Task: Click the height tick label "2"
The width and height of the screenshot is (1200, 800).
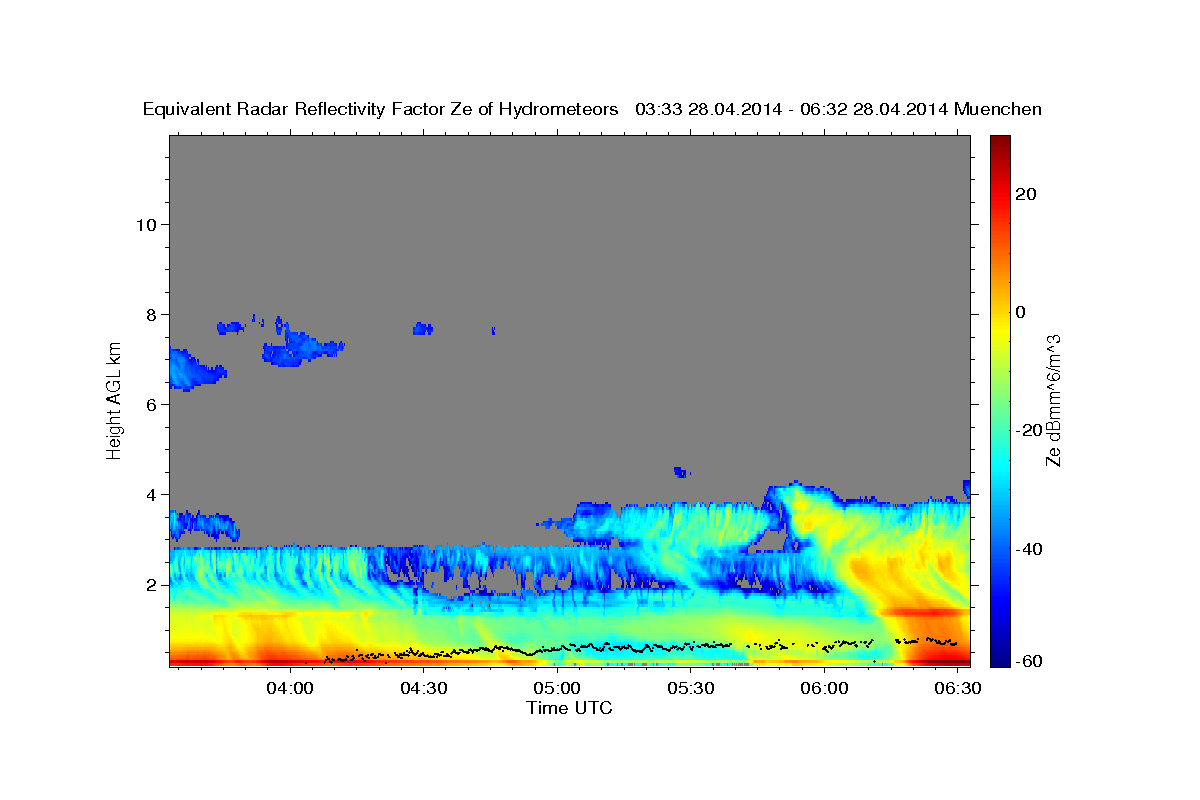Action: pos(152,584)
